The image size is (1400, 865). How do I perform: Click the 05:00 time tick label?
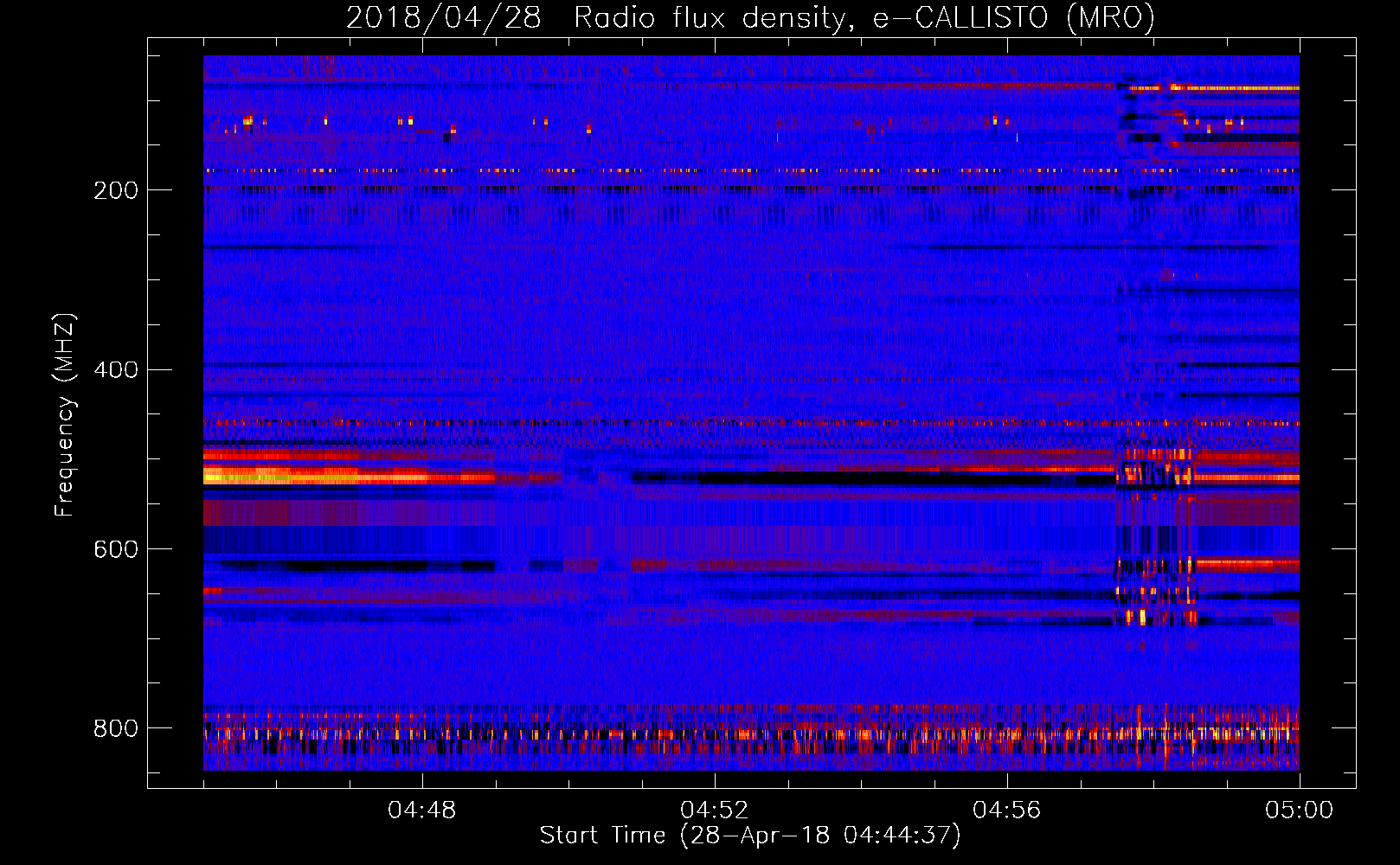coord(1299,811)
